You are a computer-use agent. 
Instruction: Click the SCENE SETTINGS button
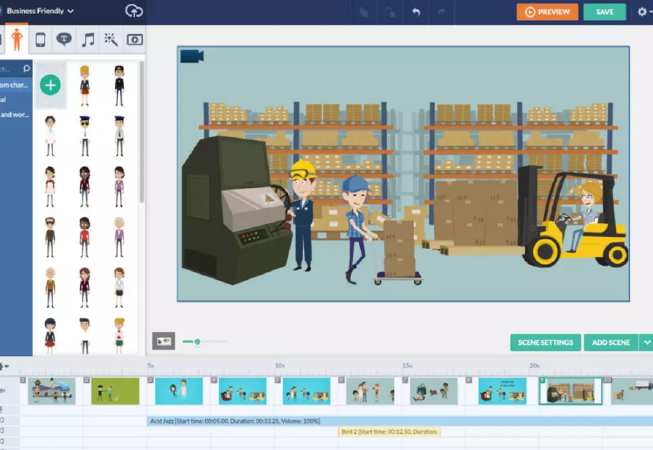(546, 342)
